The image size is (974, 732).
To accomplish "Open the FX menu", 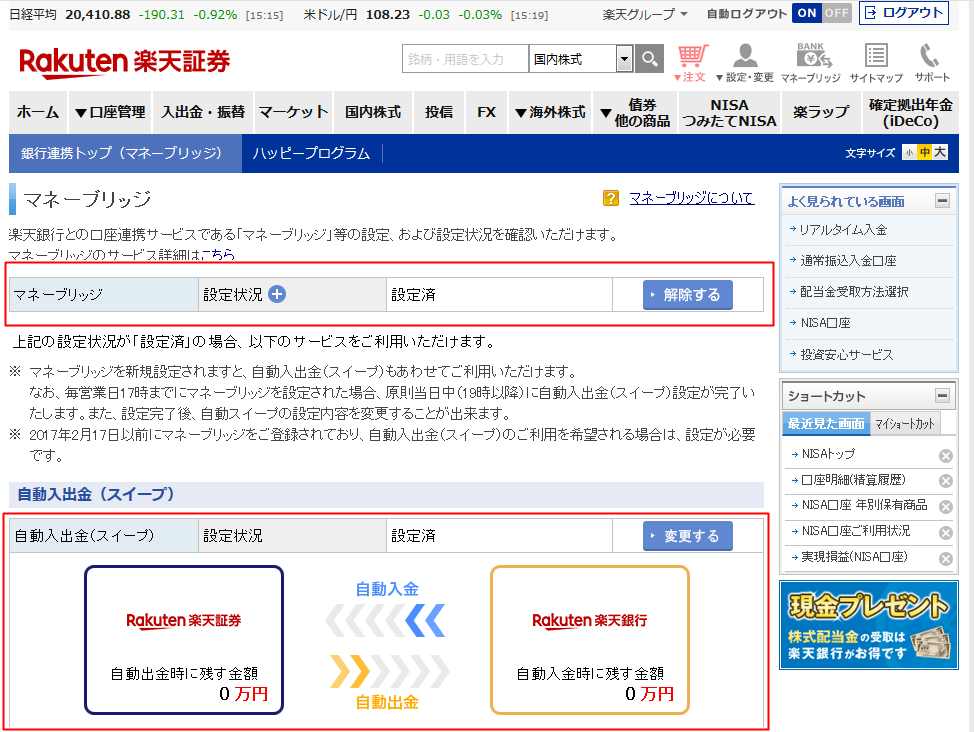I will click(486, 112).
